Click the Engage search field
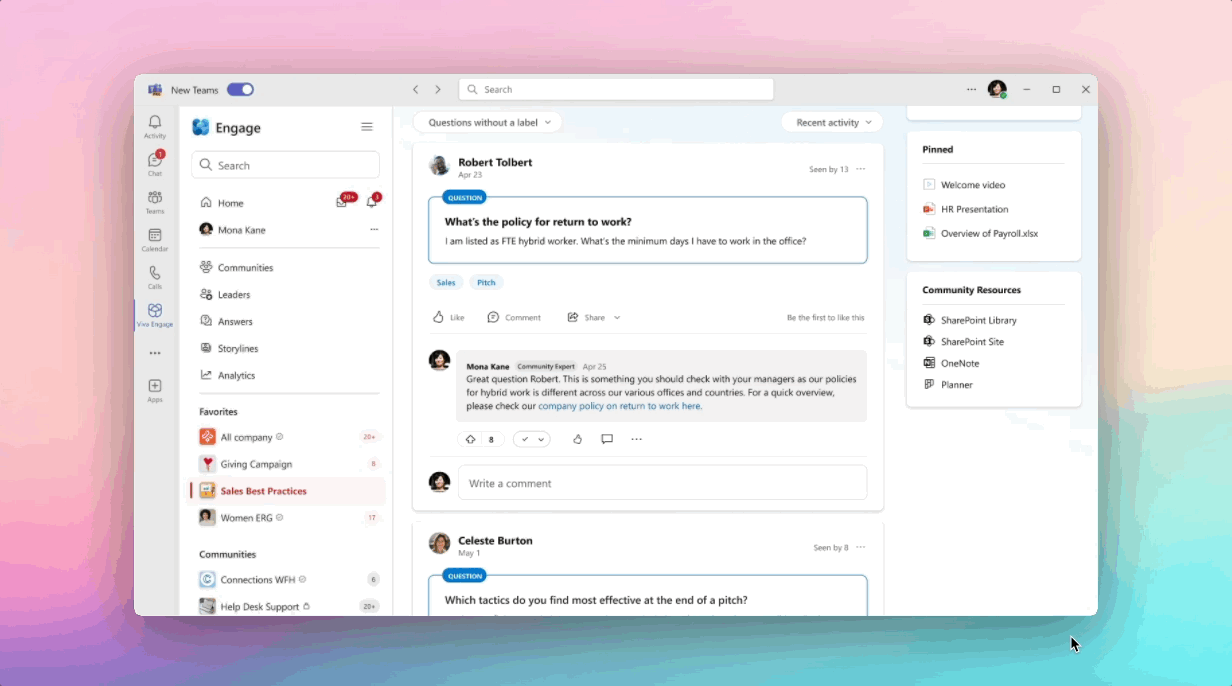1232x686 pixels. [x=285, y=165]
